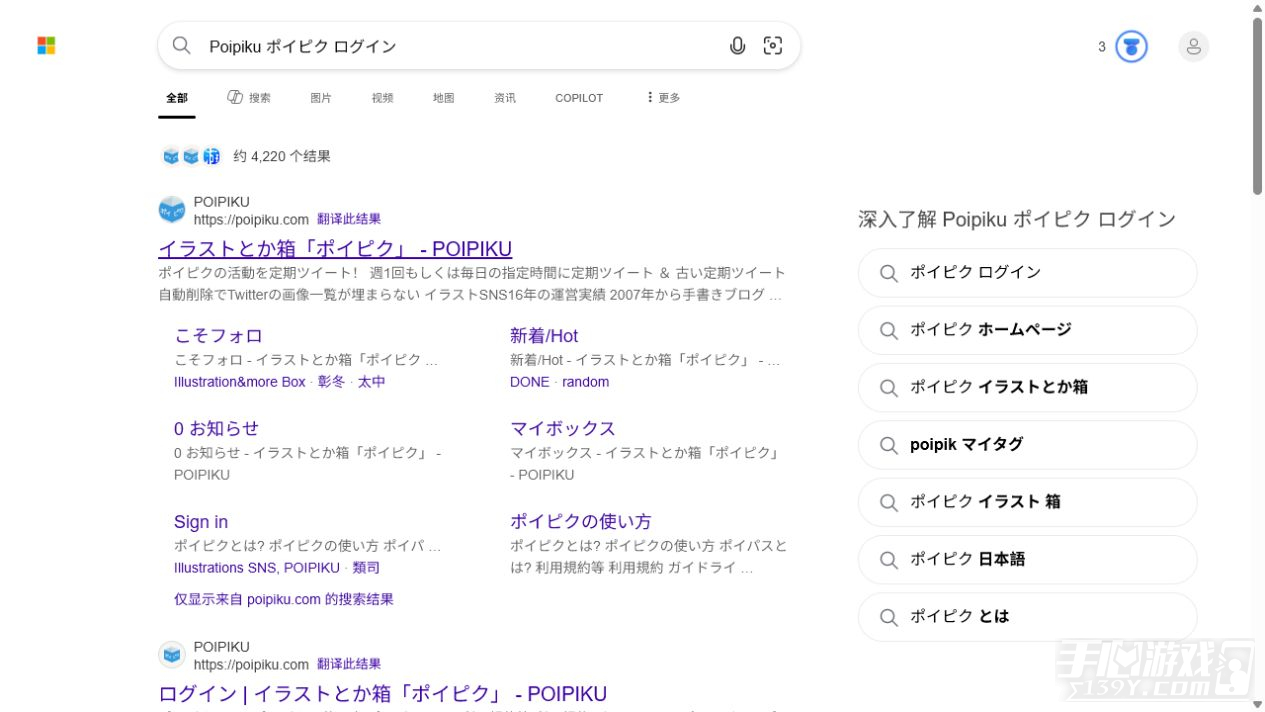Switch to the 图片 tab

[321, 98]
